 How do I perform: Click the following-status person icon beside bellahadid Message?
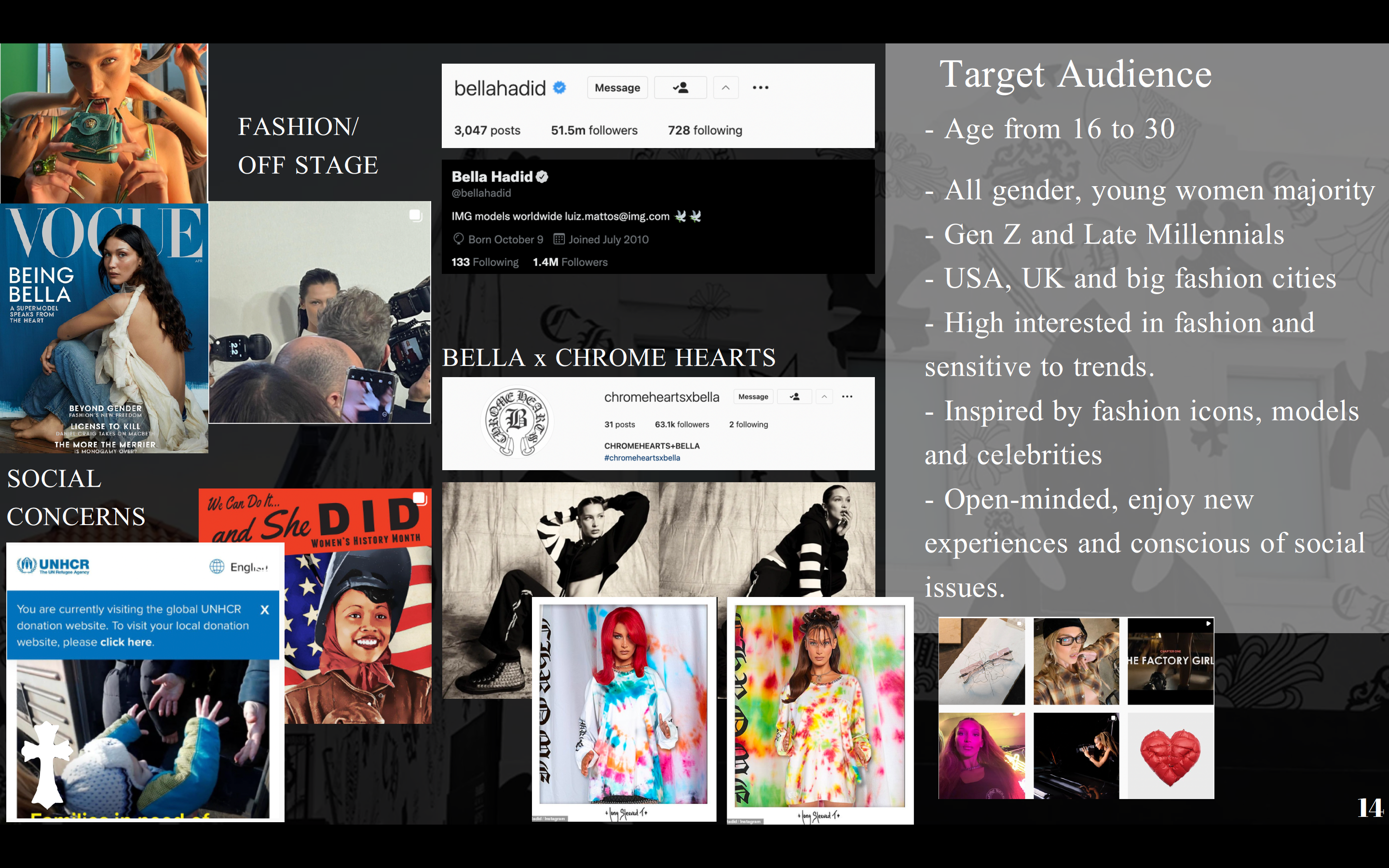click(x=680, y=88)
